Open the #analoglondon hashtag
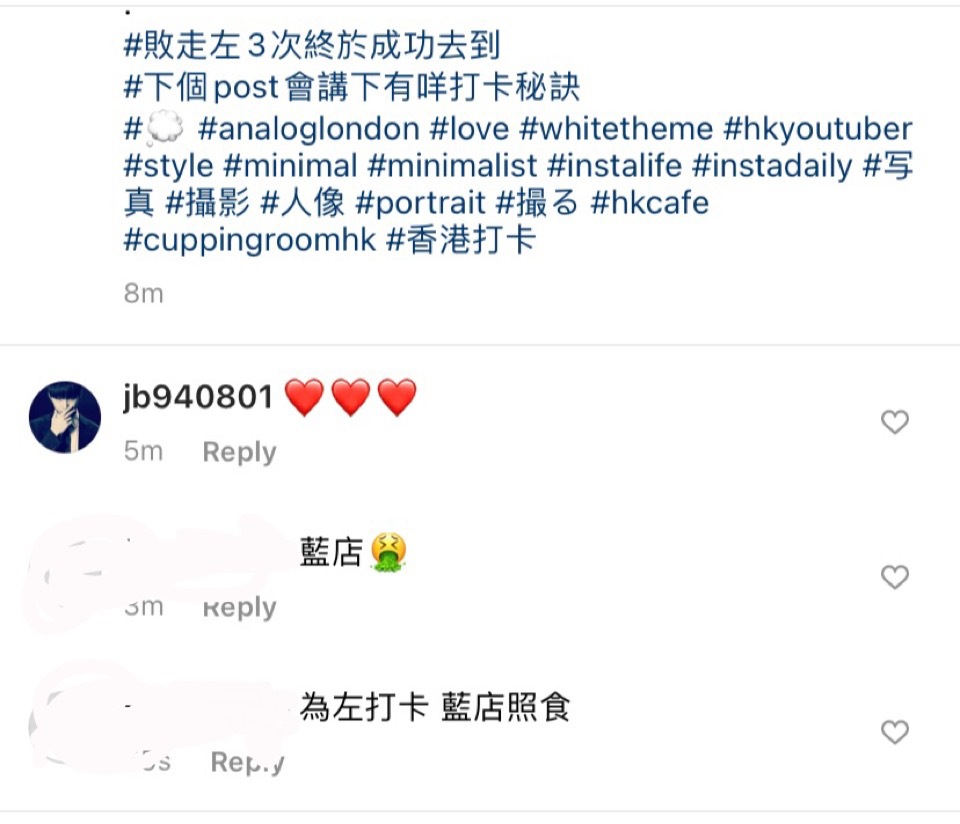The image size is (960, 824). (309, 129)
